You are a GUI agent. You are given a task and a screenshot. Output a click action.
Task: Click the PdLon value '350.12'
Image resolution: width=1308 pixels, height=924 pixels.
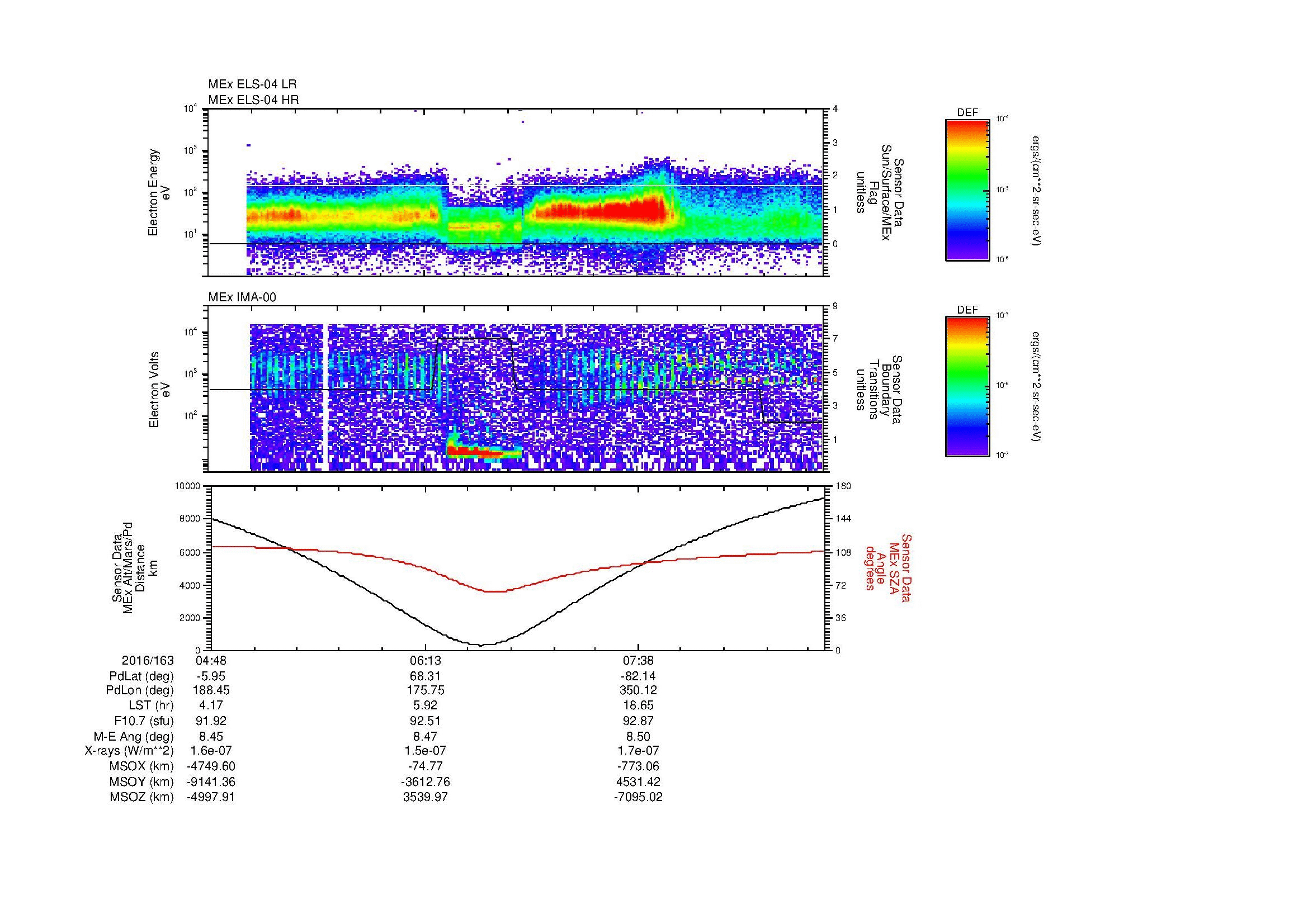638,690
